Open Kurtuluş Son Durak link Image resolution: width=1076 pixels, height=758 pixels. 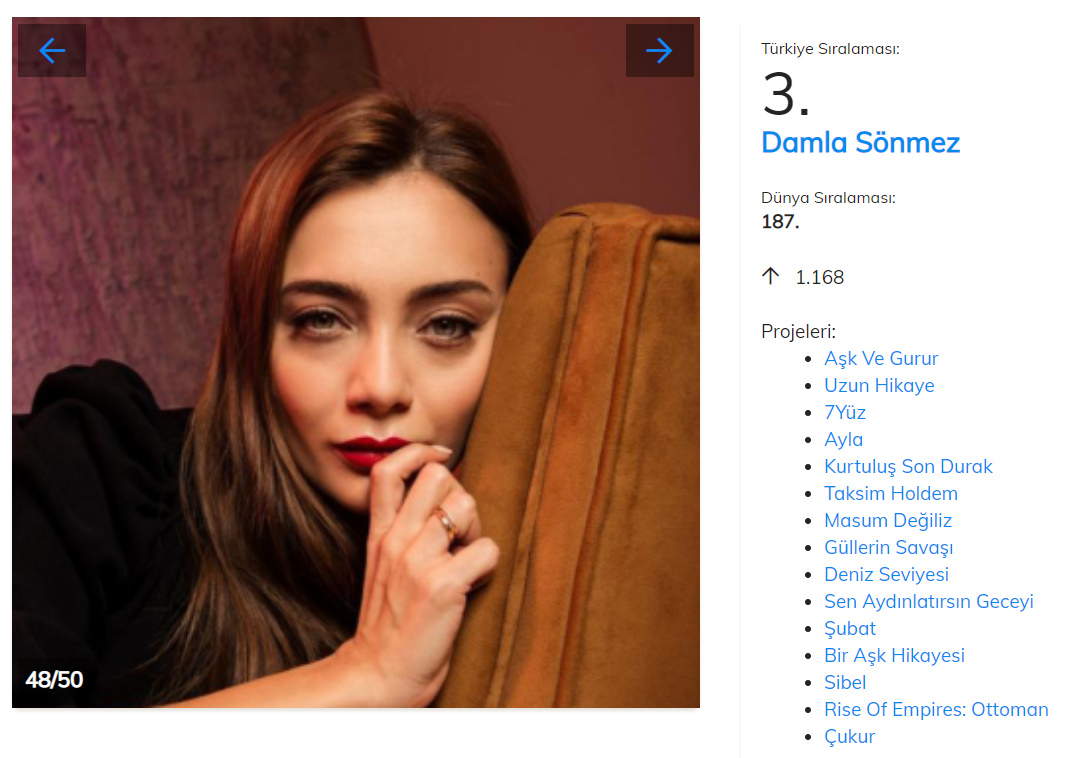[908, 466]
